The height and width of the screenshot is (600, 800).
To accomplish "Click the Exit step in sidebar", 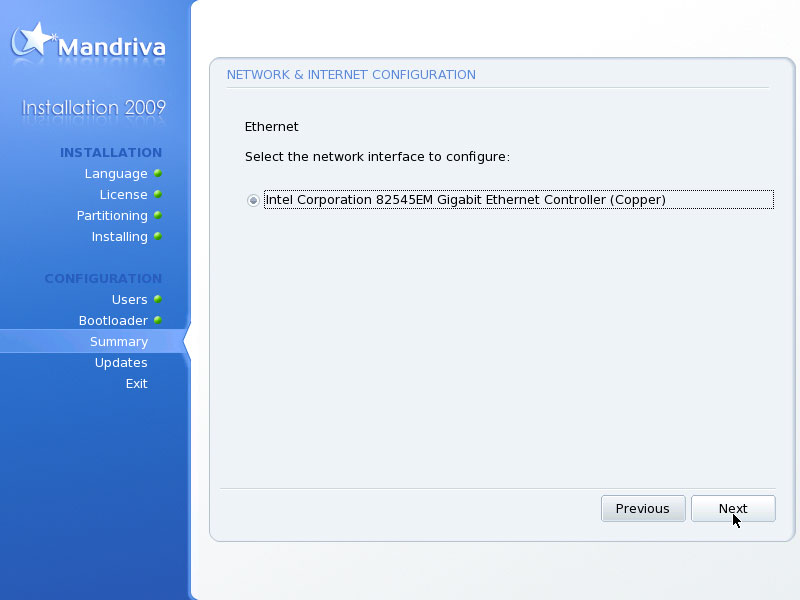I will pos(137,384).
